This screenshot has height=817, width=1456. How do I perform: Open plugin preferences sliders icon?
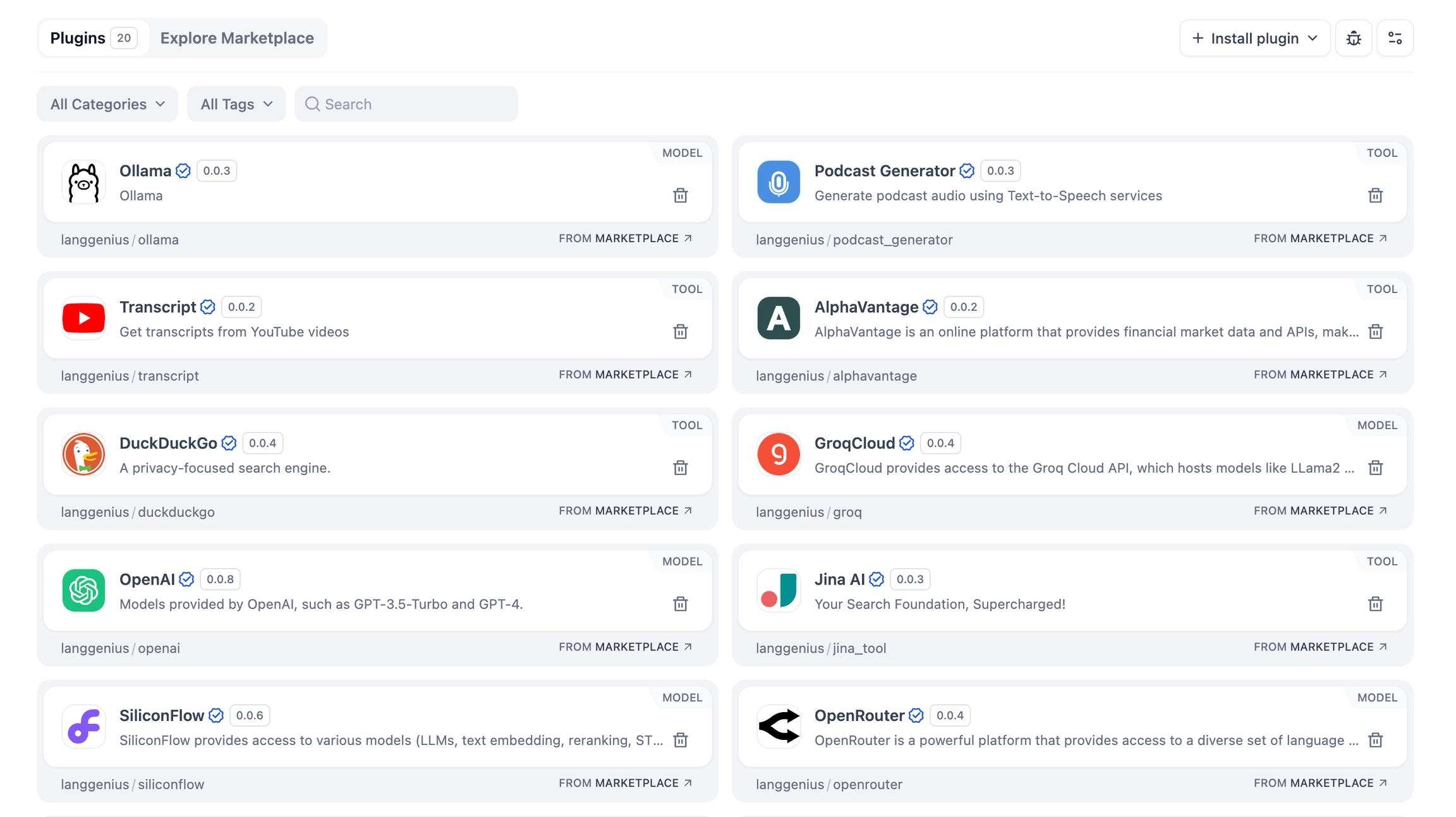click(x=1395, y=39)
